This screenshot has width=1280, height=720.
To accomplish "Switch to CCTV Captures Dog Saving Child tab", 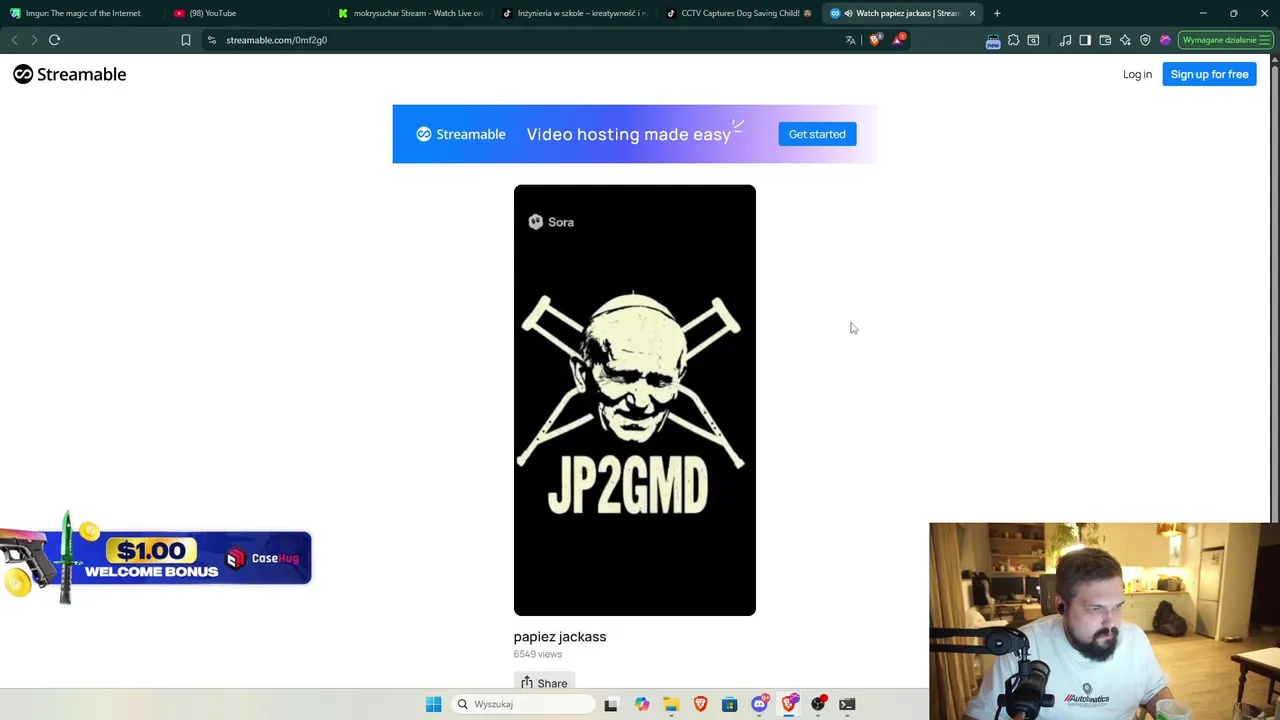I will pyautogui.click(x=738, y=13).
